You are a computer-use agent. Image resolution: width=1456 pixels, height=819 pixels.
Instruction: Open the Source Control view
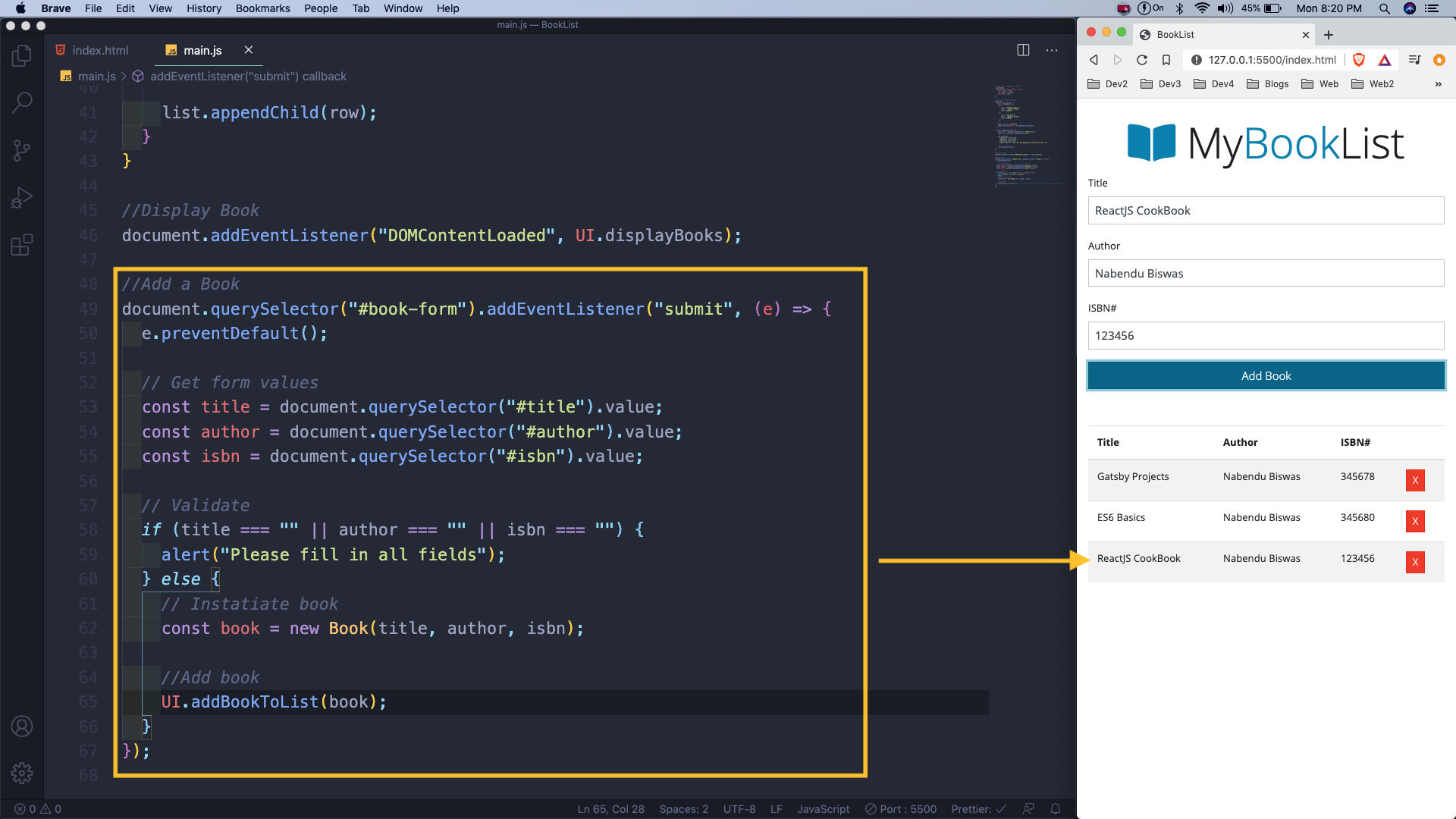[22, 150]
